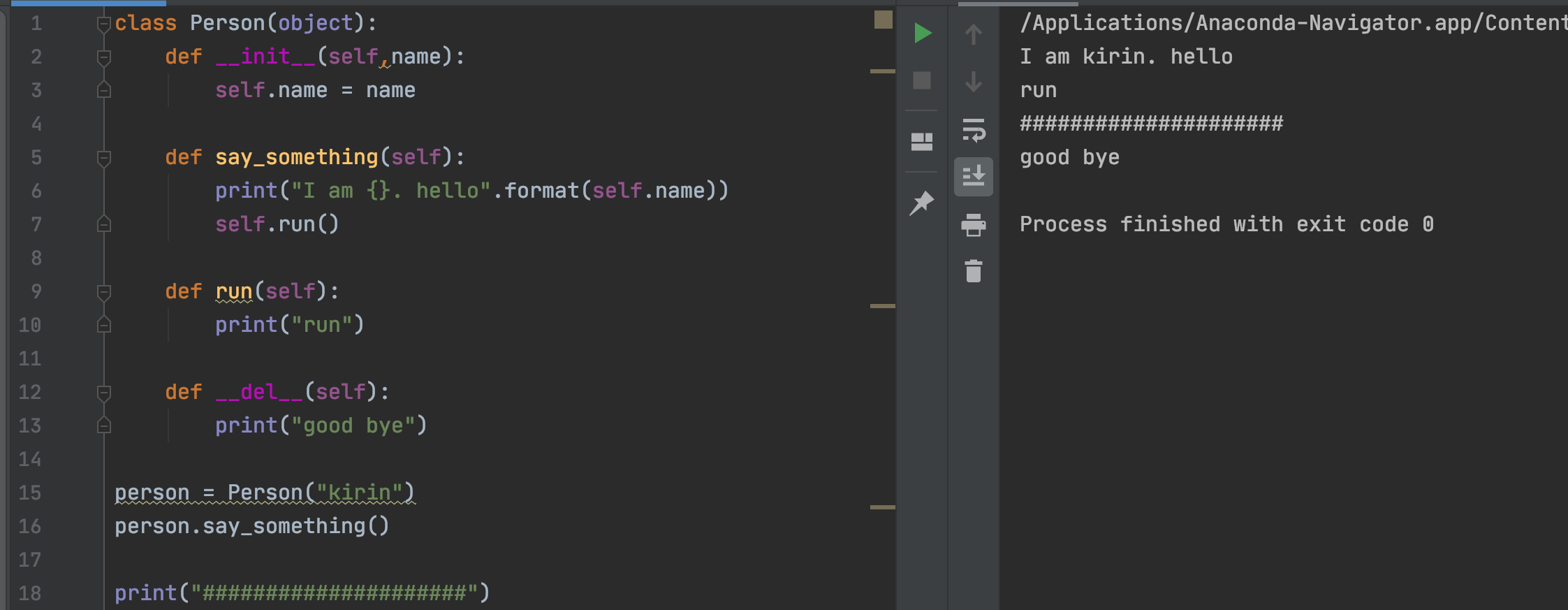Click the string "I am {}. hello"
Image resolution: width=1568 pixels, height=610 pixels.
tap(390, 191)
